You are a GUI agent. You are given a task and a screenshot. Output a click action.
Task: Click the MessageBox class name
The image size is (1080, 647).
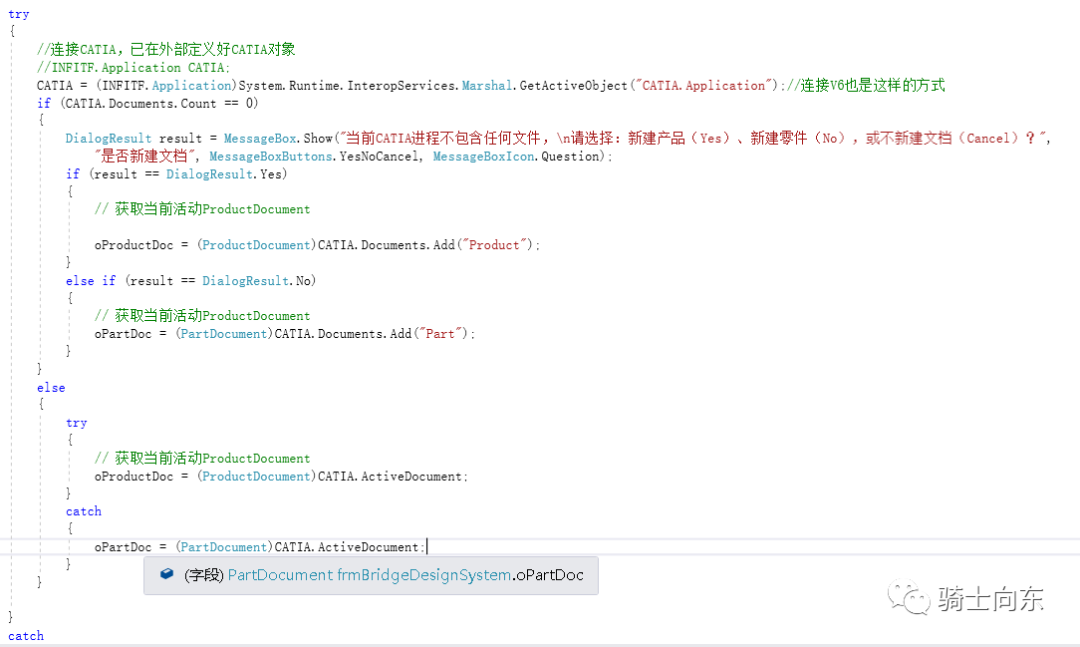coord(260,138)
